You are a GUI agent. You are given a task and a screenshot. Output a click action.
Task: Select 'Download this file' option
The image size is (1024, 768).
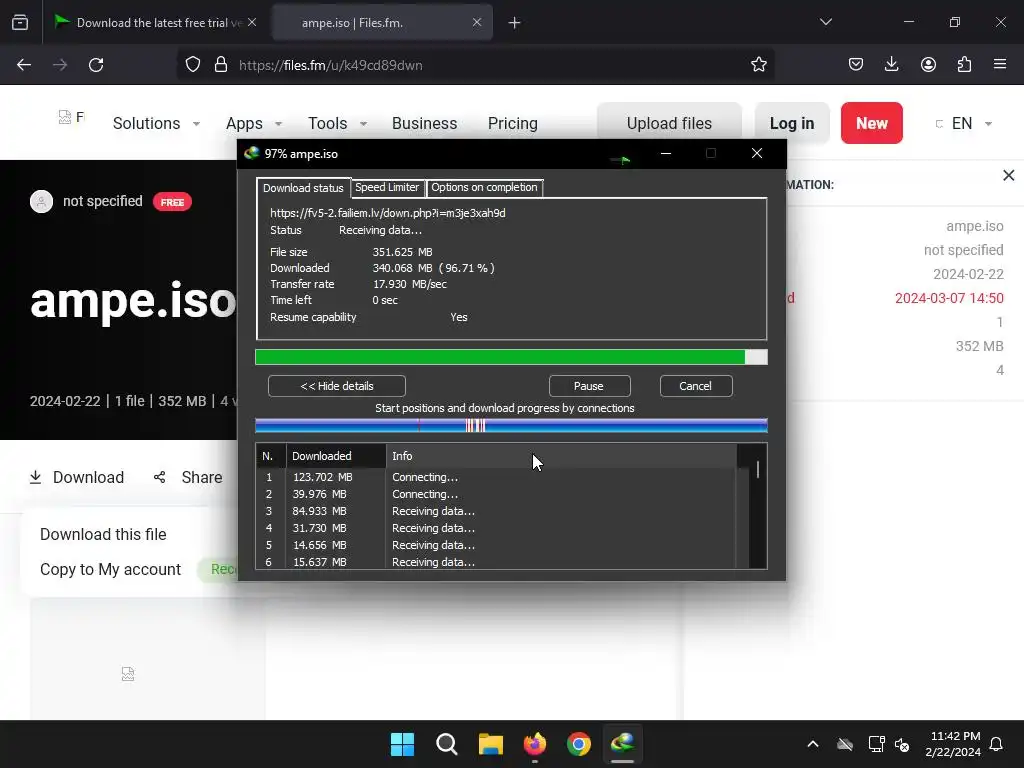point(103,534)
